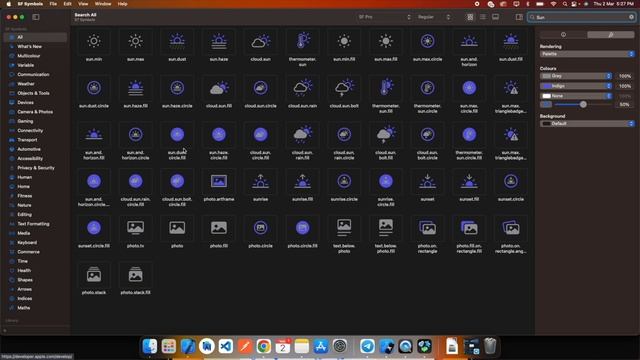Switch to gallery view mode
Screen dimensions: 640x360
[496, 17]
